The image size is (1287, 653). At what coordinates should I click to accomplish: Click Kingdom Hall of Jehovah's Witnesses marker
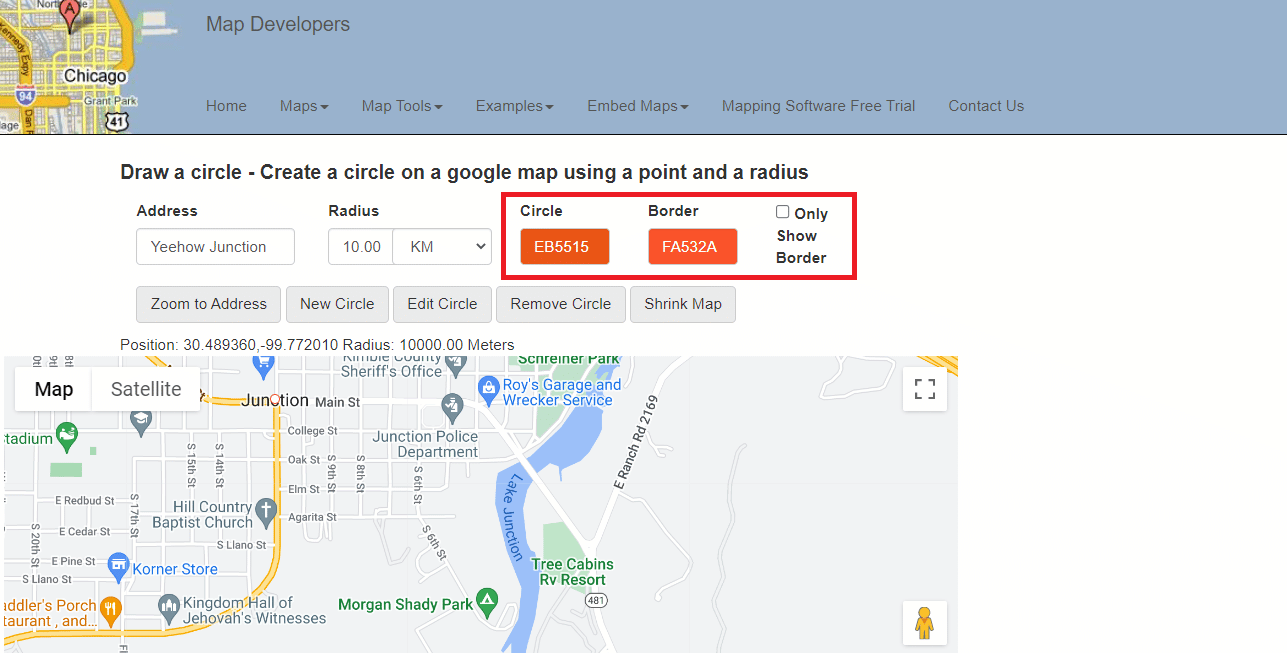pyautogui.click(x=169, y=606)
